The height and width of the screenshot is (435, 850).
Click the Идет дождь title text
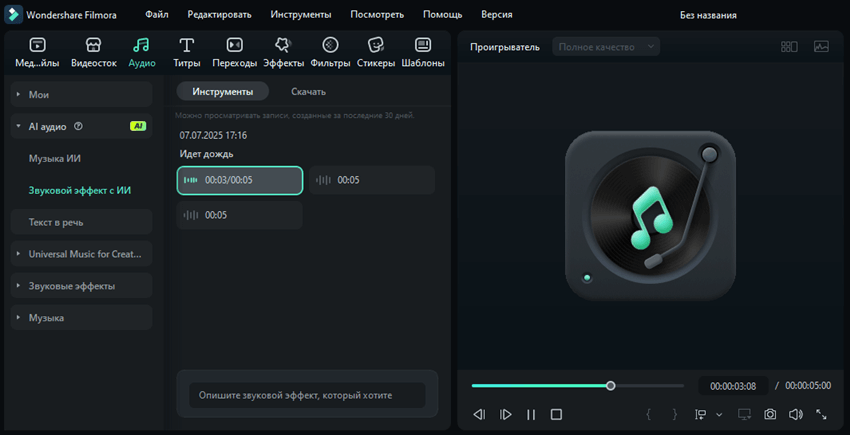[x=207, y=154]
